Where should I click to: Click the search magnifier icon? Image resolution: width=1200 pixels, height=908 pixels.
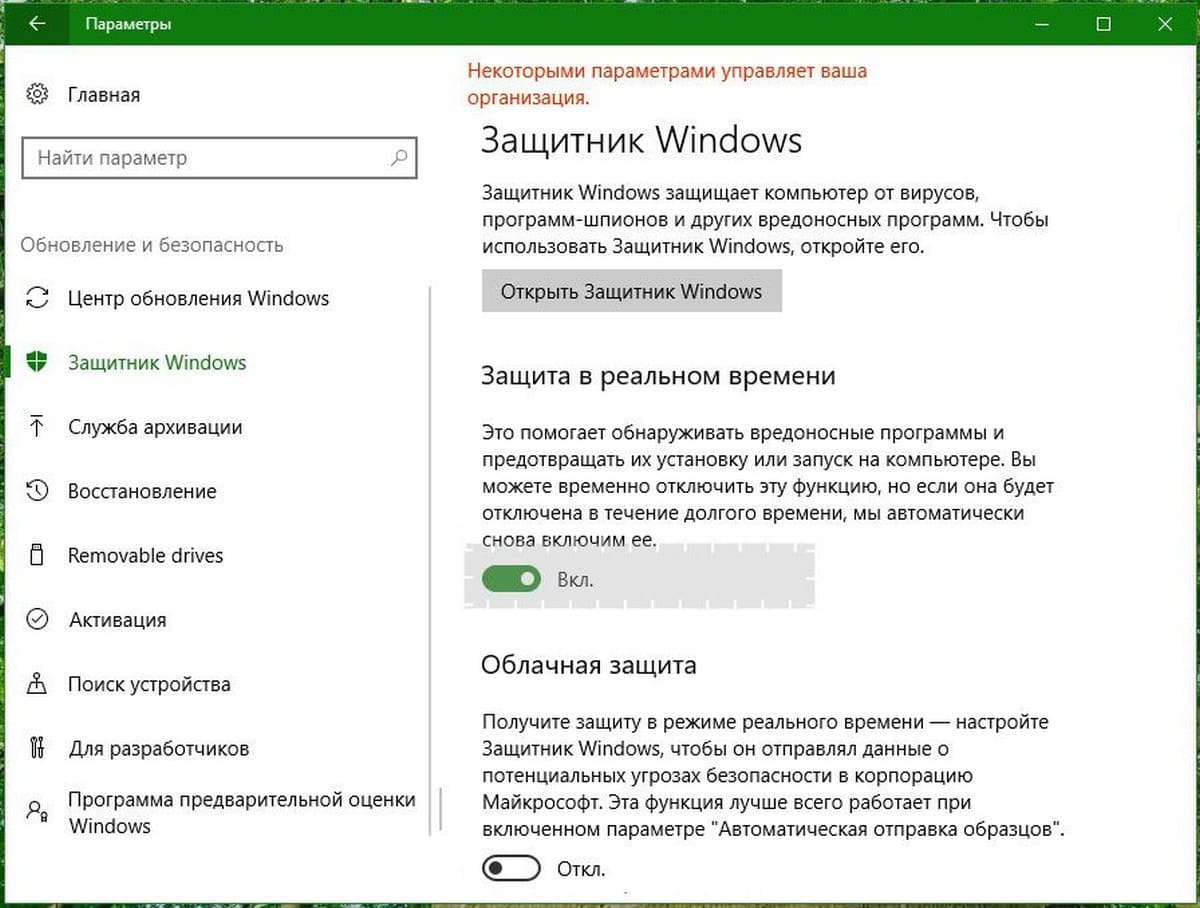click(x=398, y=157)
